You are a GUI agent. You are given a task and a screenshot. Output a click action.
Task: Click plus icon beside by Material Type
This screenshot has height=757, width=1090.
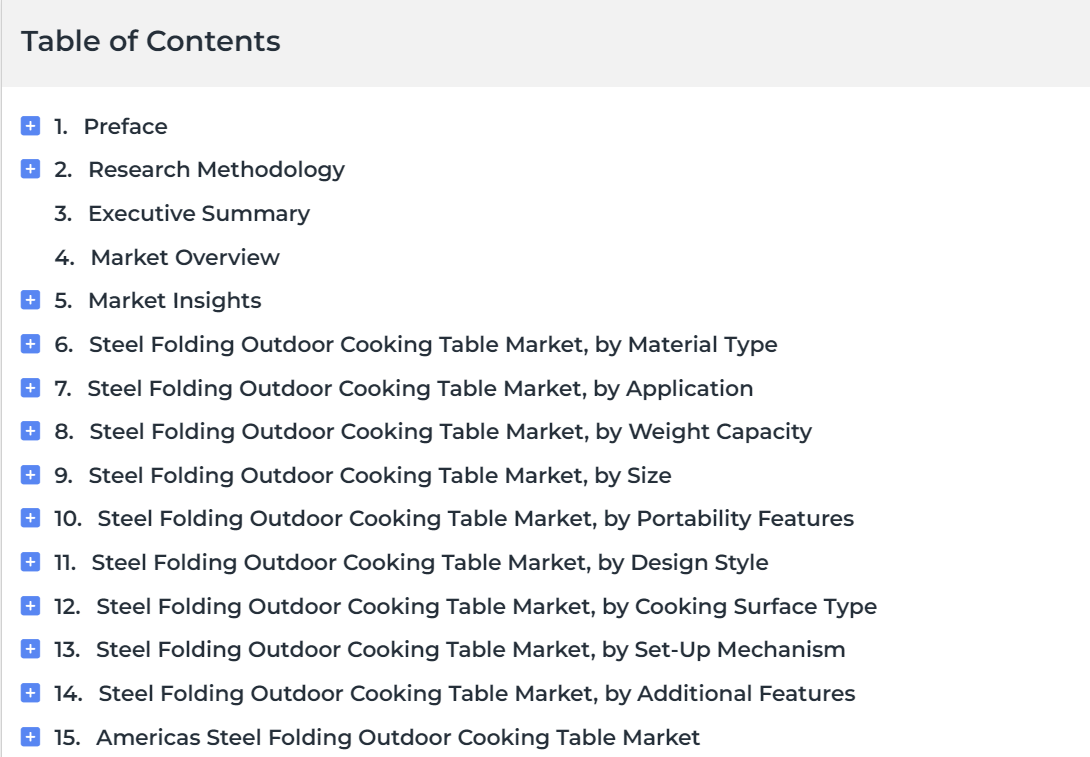(31, 343)
